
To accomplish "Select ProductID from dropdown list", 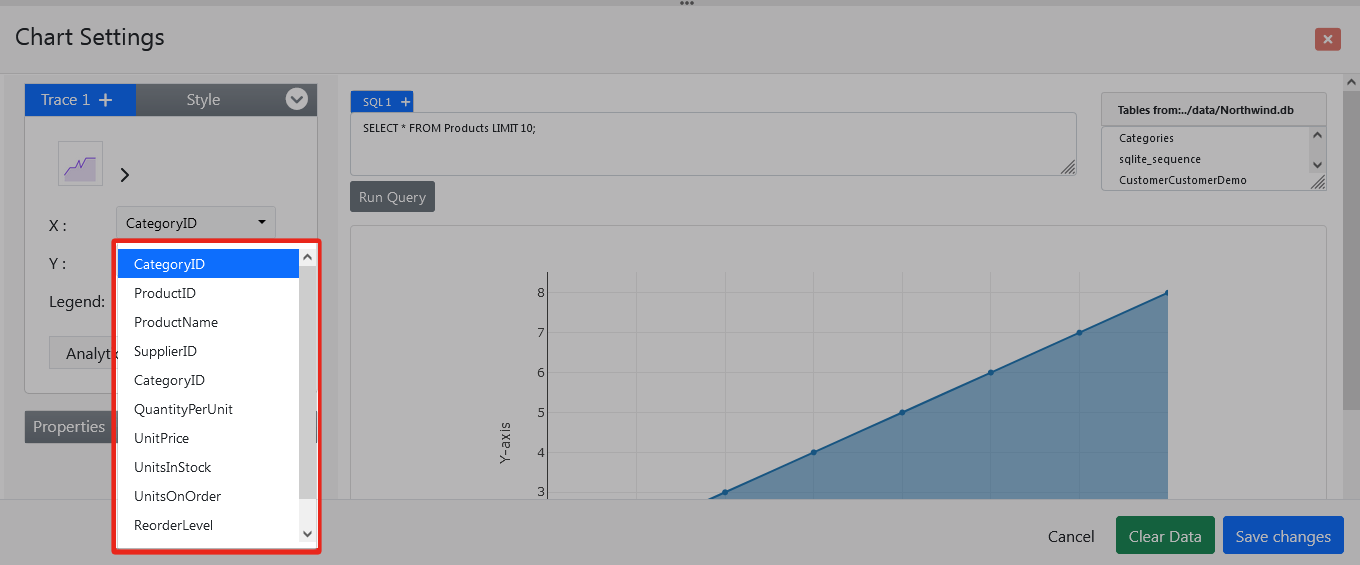I will 165,293.
